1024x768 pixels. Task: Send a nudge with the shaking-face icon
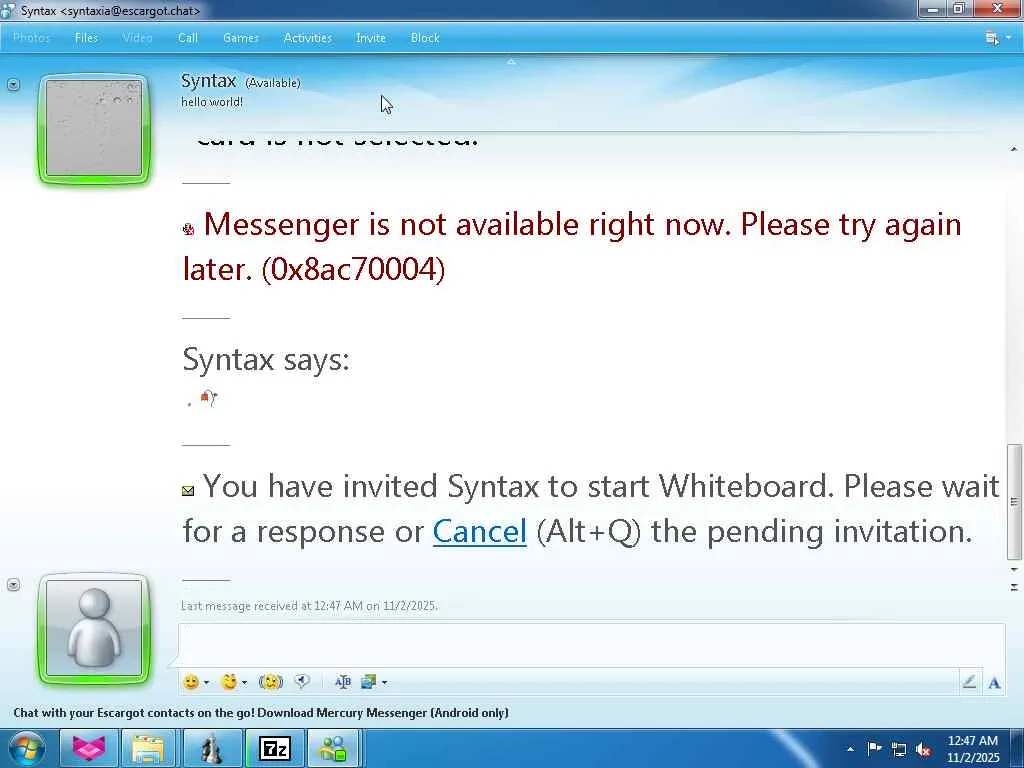[x=270, y=682]
